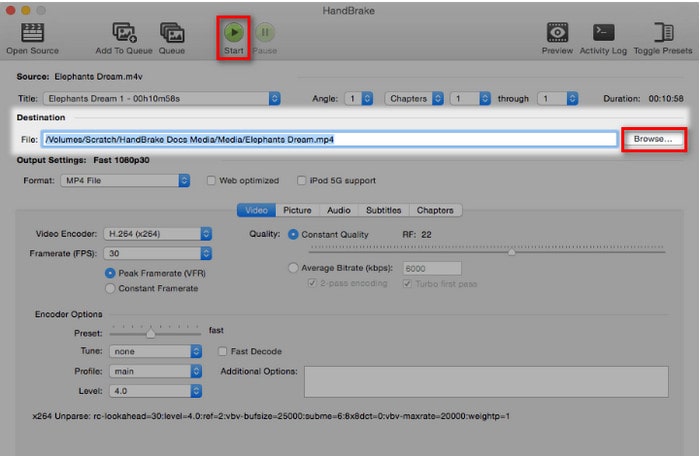The width and height of the screenshot is (700, 456).
Task: Enable the iPod 5G support checkbox
Action: 302,181
